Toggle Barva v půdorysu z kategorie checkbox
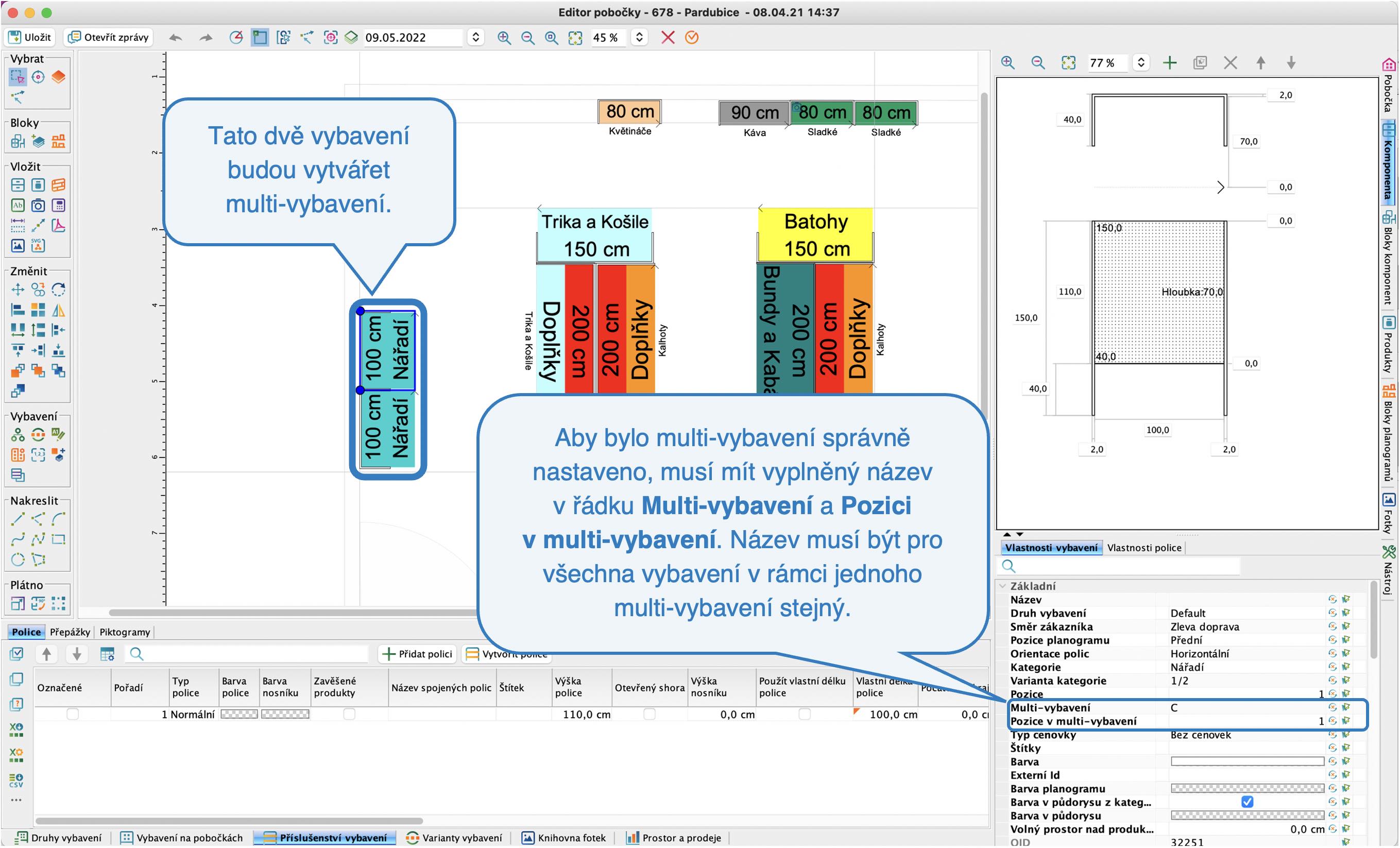The width and height of the screenshot is (1400, 848). pyautogui.click(x=1247, y=802)
